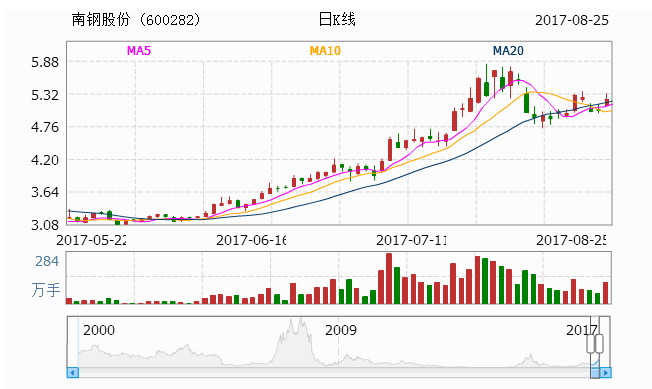The width and height of the screenshot is (652, 389).
Task: Click the 万手 volume unit label
Action: [46, 290]
